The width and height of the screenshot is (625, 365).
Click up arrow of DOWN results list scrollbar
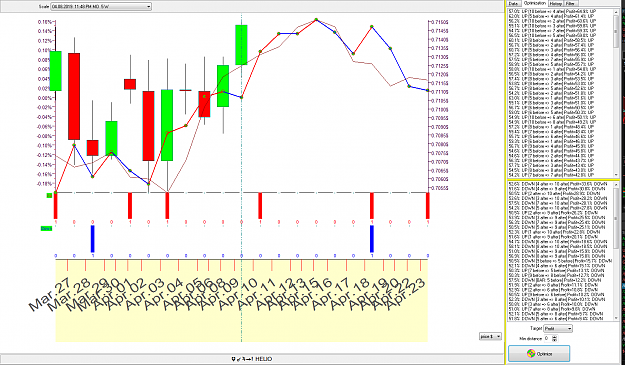(x=617, y=184)
